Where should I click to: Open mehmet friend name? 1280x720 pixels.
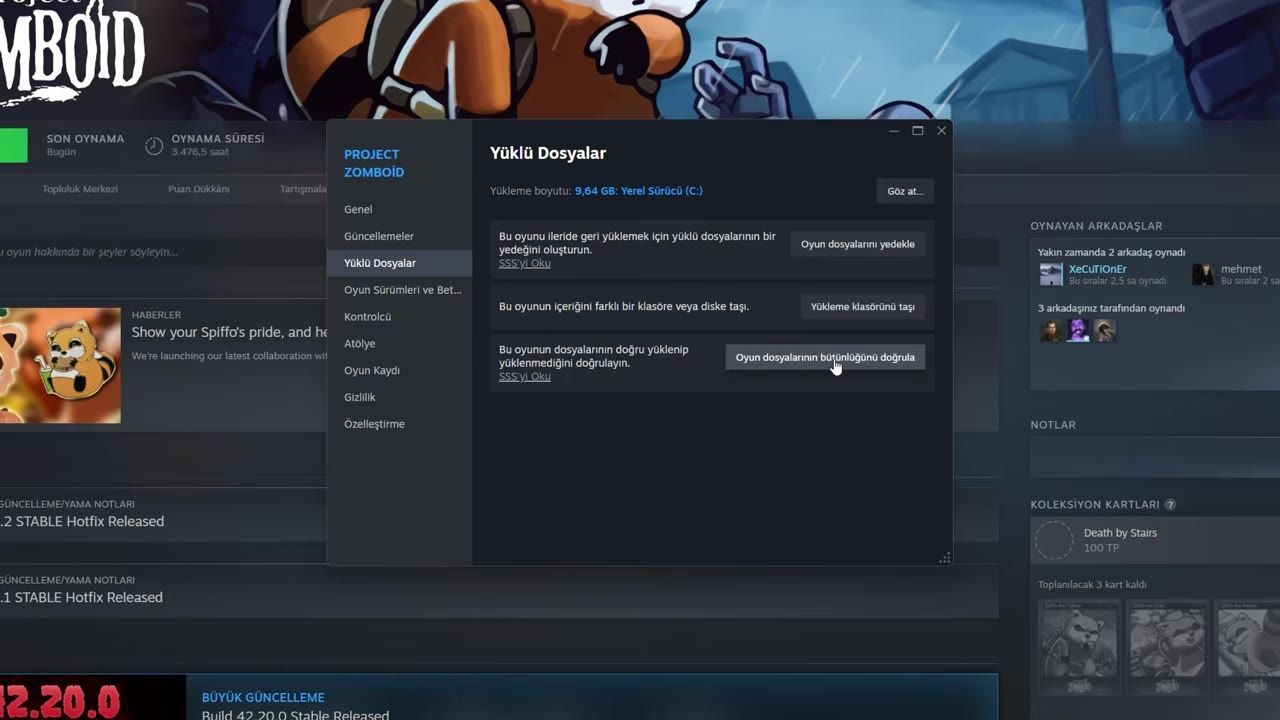(1241, 269)
